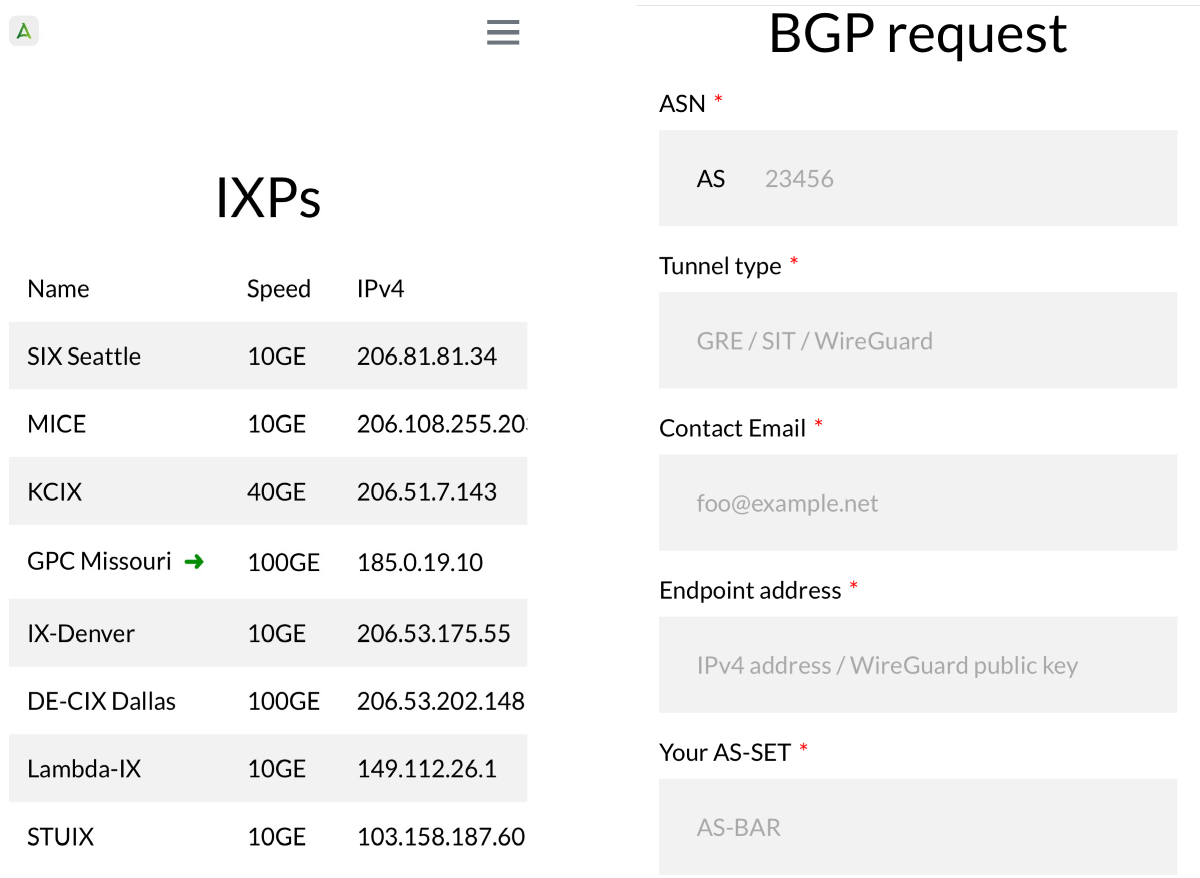Click the 10GE speed for SIX Seattle
The height and width of the screenshot is (878, 1200).
(277, 356)
